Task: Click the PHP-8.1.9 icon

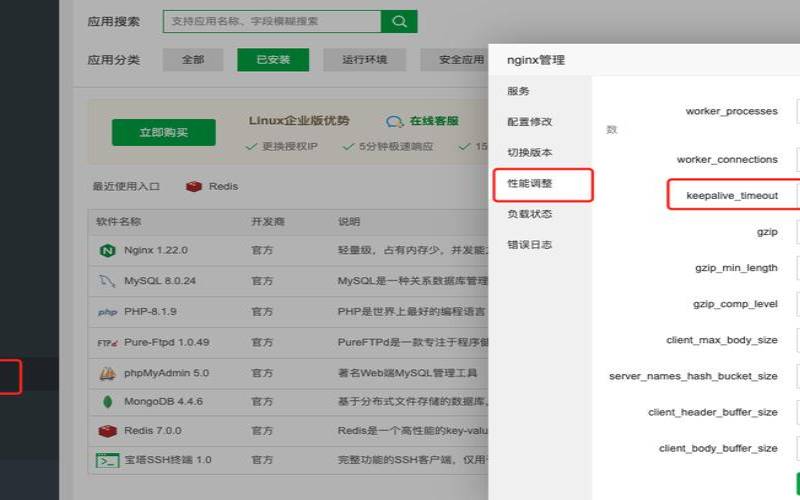Action: tap(107, 312)
